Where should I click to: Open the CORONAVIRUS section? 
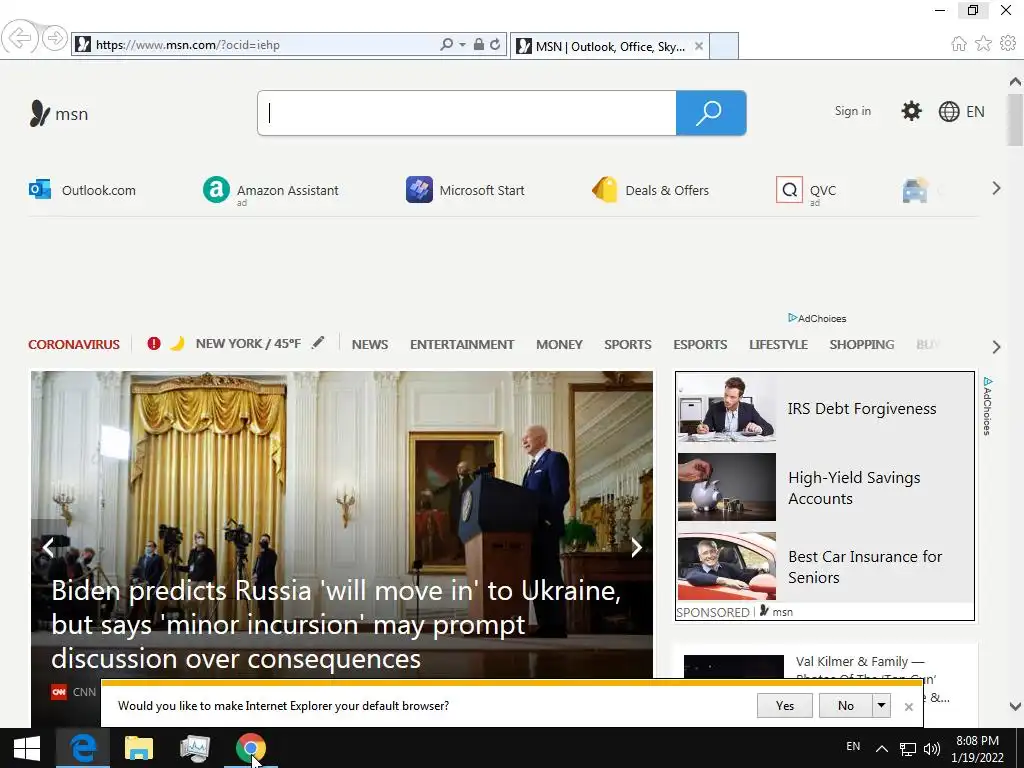(x=74, y=344)
